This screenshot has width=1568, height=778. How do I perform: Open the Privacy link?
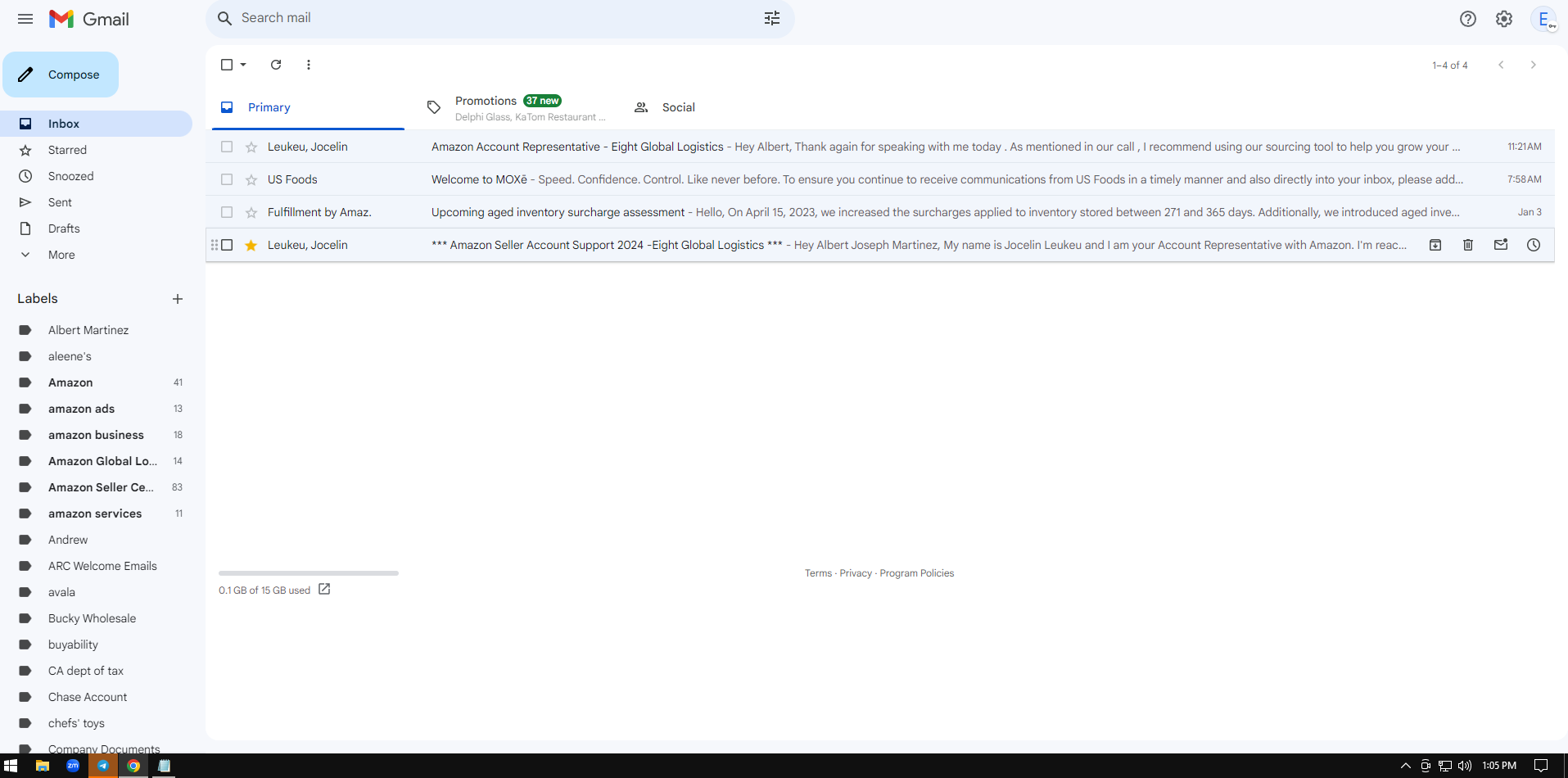coord(856,573)
